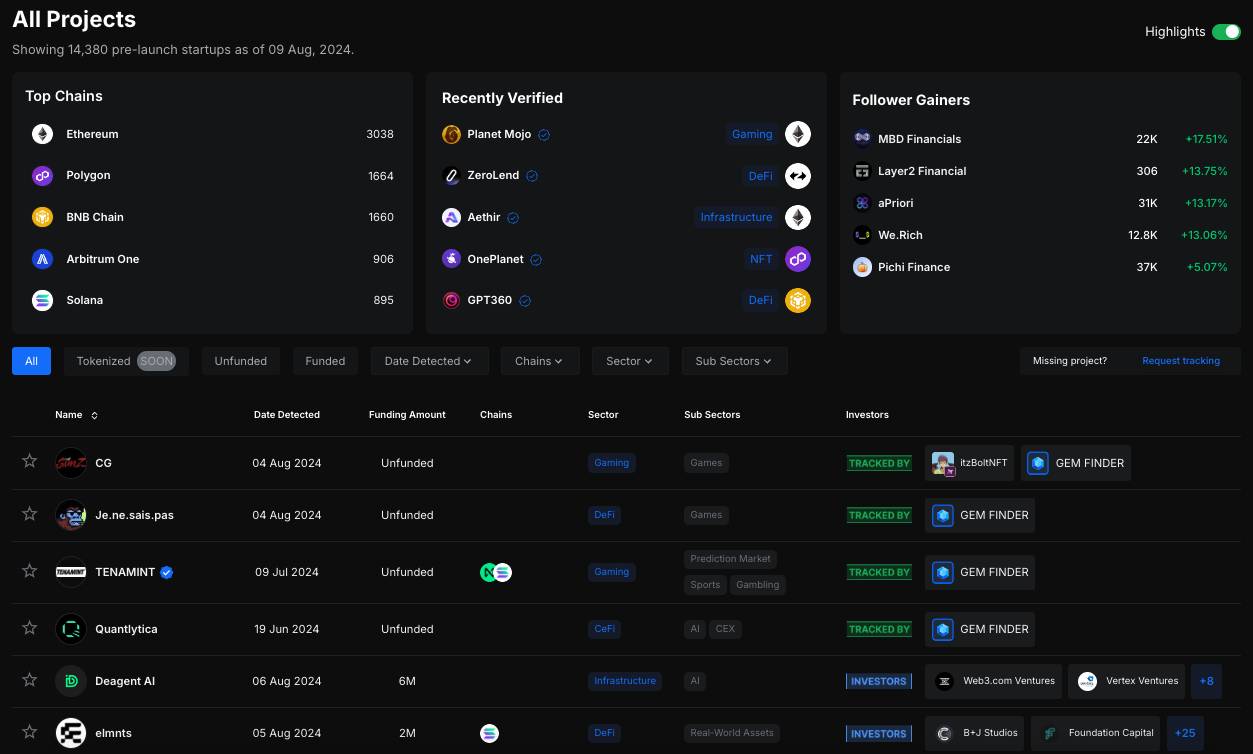Click the Pichi Finance logo icon
Viewport: 1253px width, 754px height.
click(x=862, y=267)
